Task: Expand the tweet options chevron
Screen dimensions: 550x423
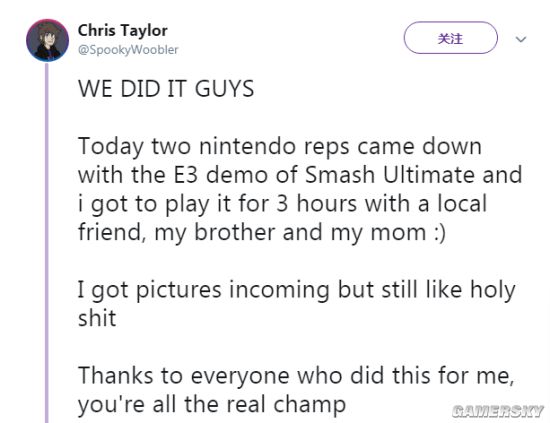Action: click(521, 39)
